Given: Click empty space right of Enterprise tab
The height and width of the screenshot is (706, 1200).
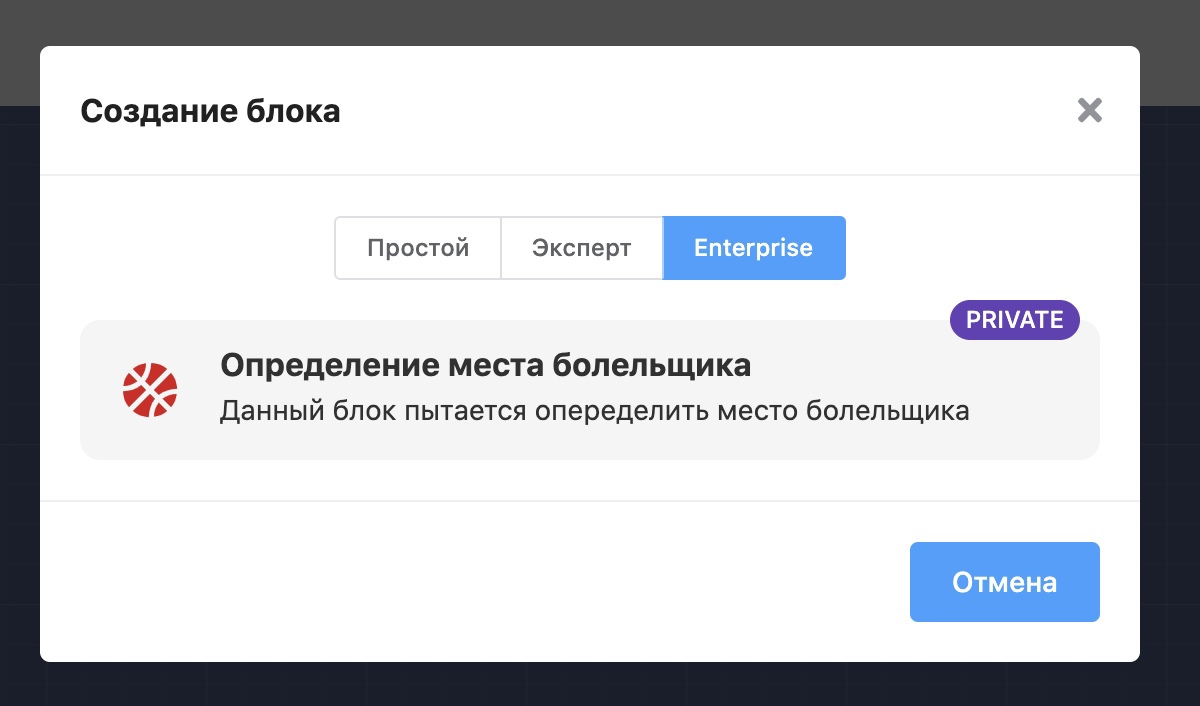Looking at the screenshot, I should pyautogui.click(x=980, y=248).
